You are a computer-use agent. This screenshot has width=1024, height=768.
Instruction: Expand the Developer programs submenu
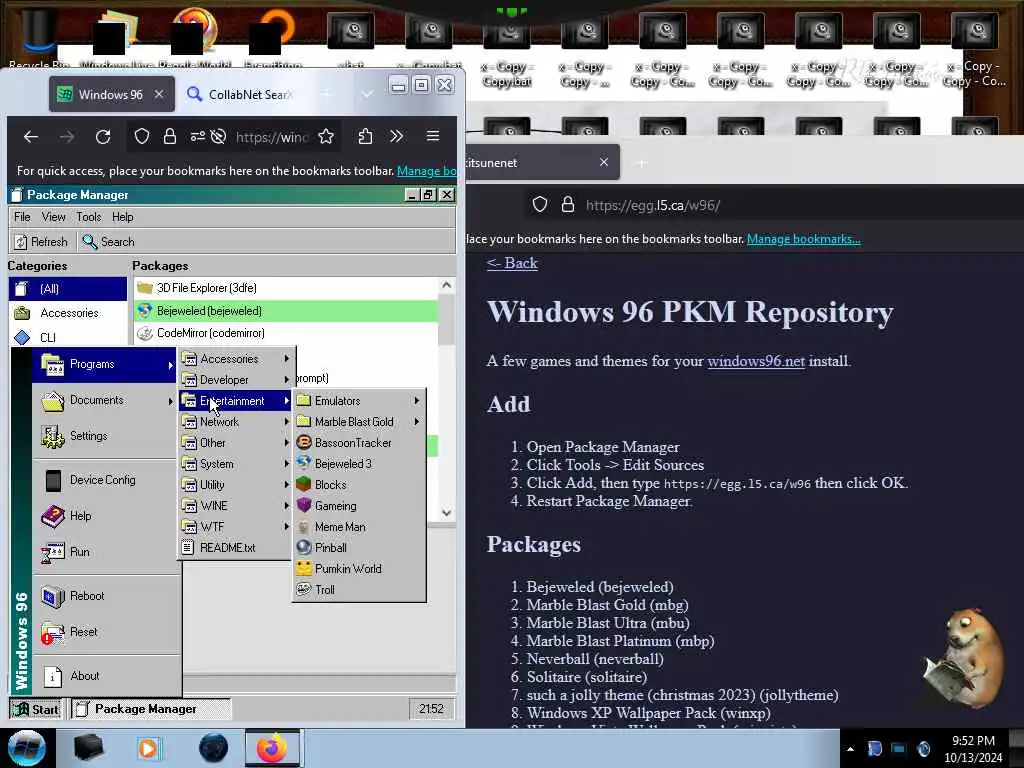[x=235, y=379]
